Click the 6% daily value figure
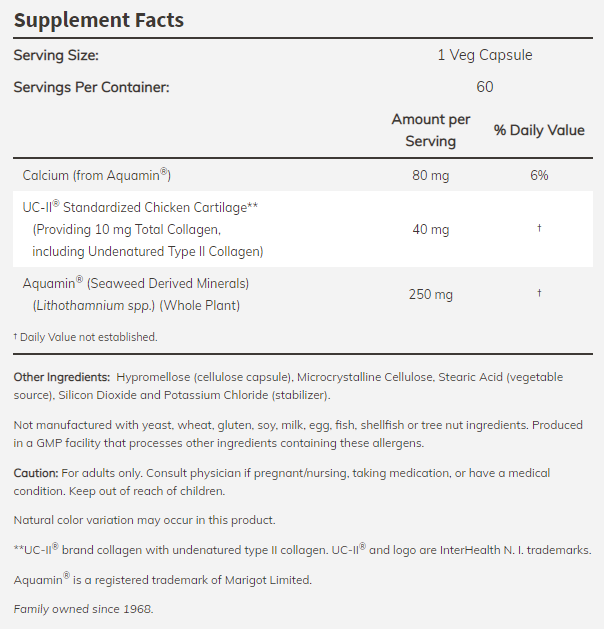Screen dimensions: 604x629 tap(539, 175)
